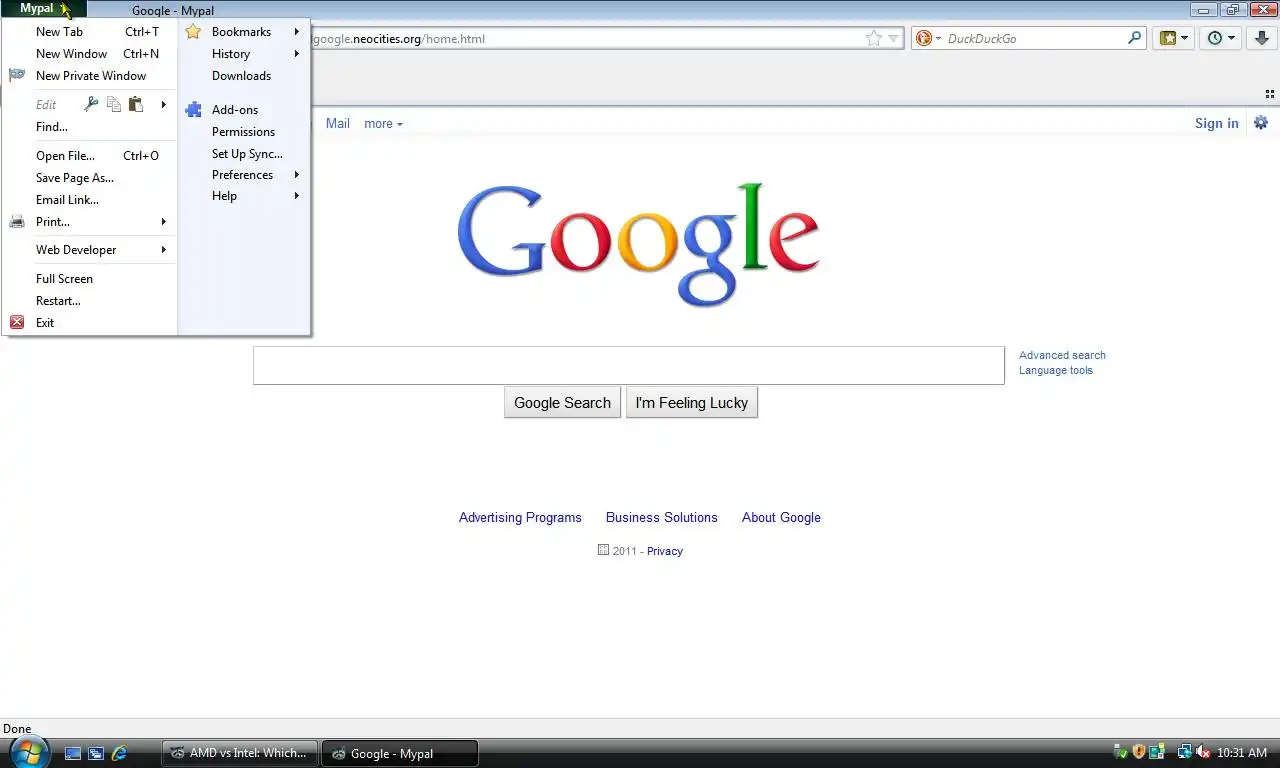Screen dimensions: 1280x768
Task: Click the magnifier in the search box
Action: [1135, 38]
